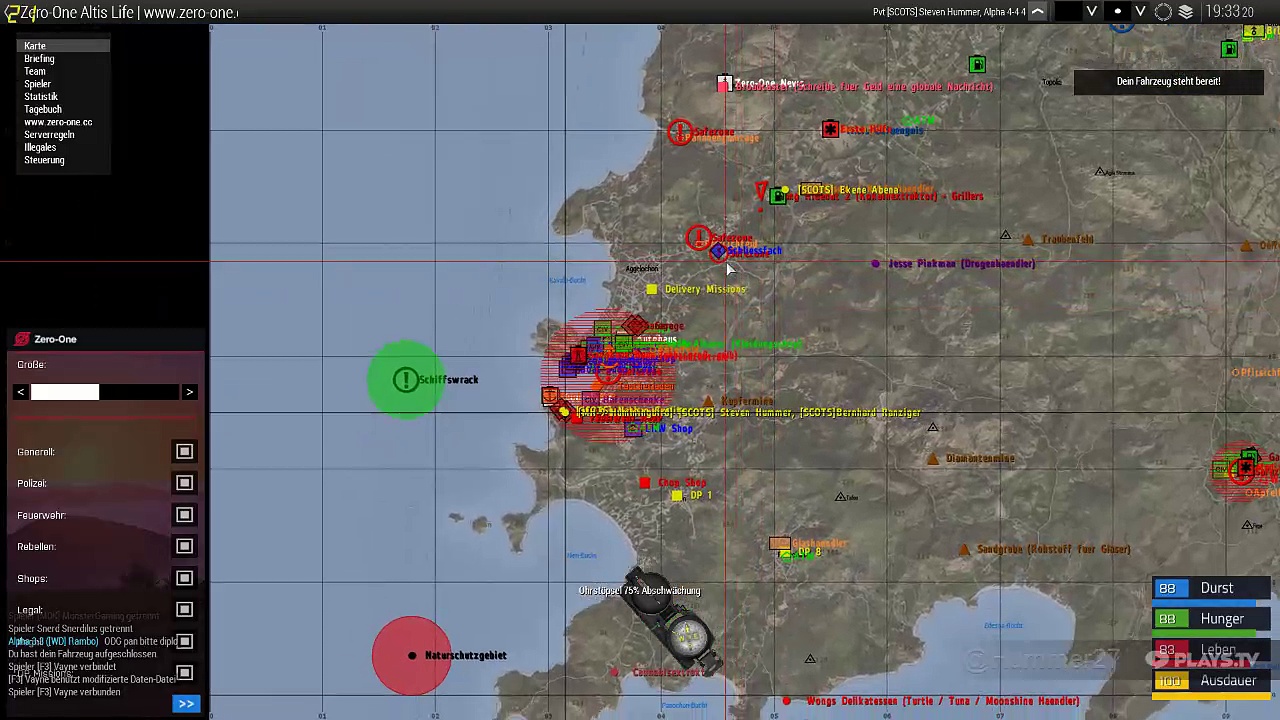Click the Naturschutzgebiet marker dot
Screen dimensions: 1280x720
tap(412, 656)
